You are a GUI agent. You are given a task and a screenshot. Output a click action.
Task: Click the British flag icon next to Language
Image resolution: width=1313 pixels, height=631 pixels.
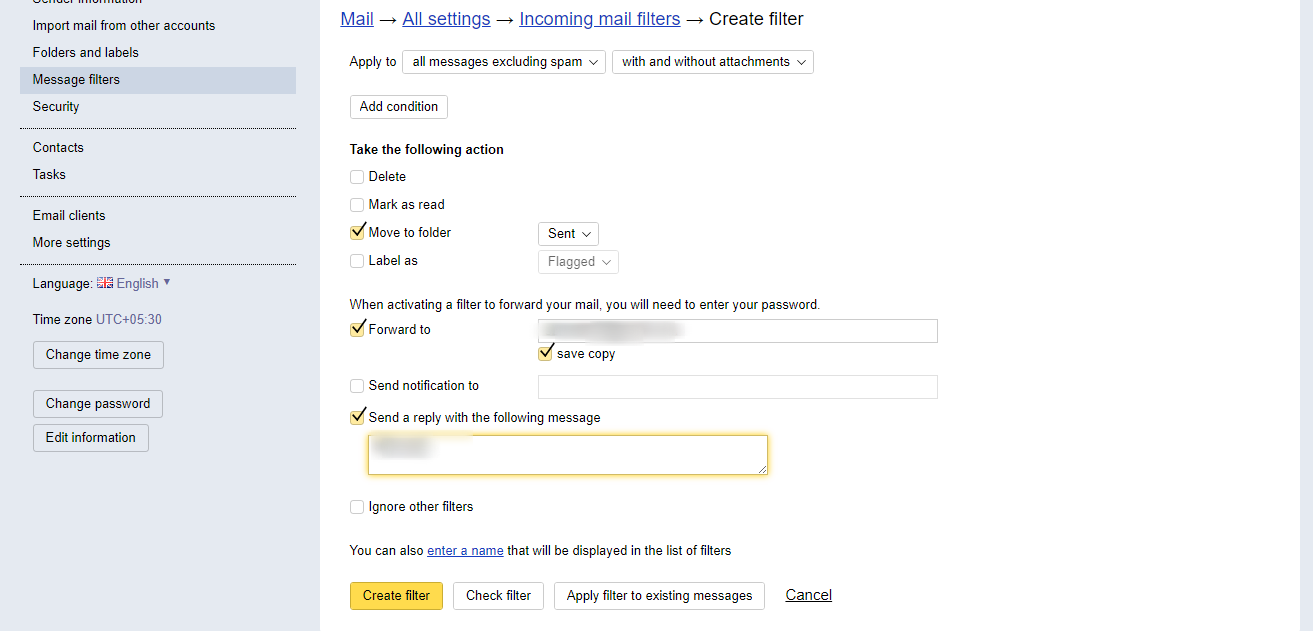tap(105, 283)
